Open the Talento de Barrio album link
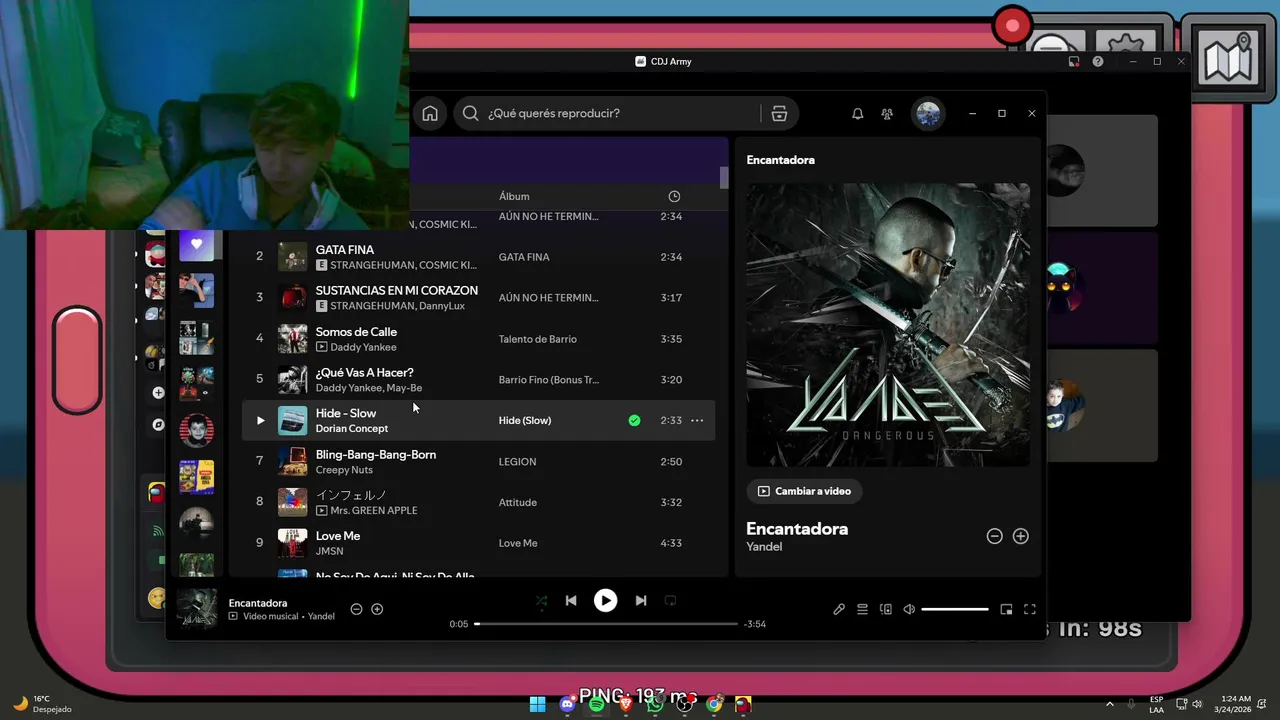1280x720 pixels. coord(538,339)
